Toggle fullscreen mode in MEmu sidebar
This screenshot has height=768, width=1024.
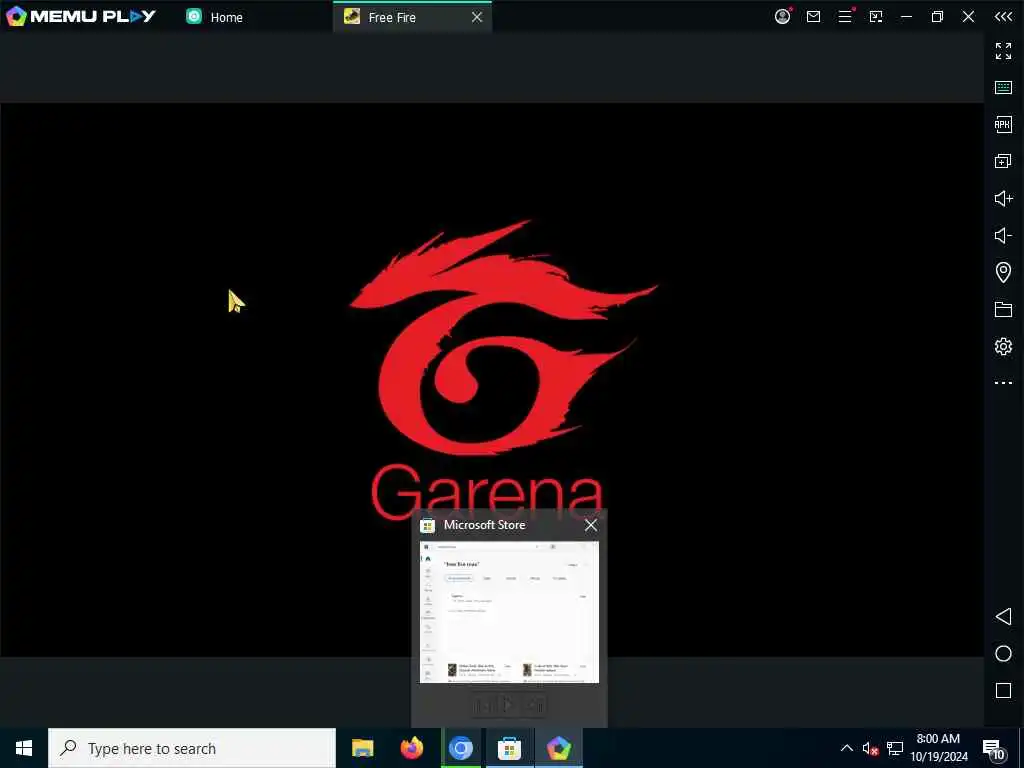(x=1003, y=51)
